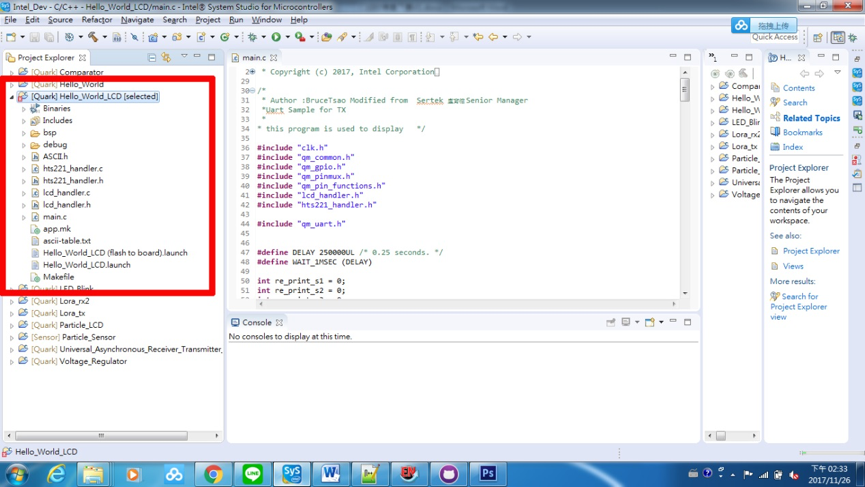Click the Build (hammer) toolbar icon
865x487 pixels.
coord(93,37)
